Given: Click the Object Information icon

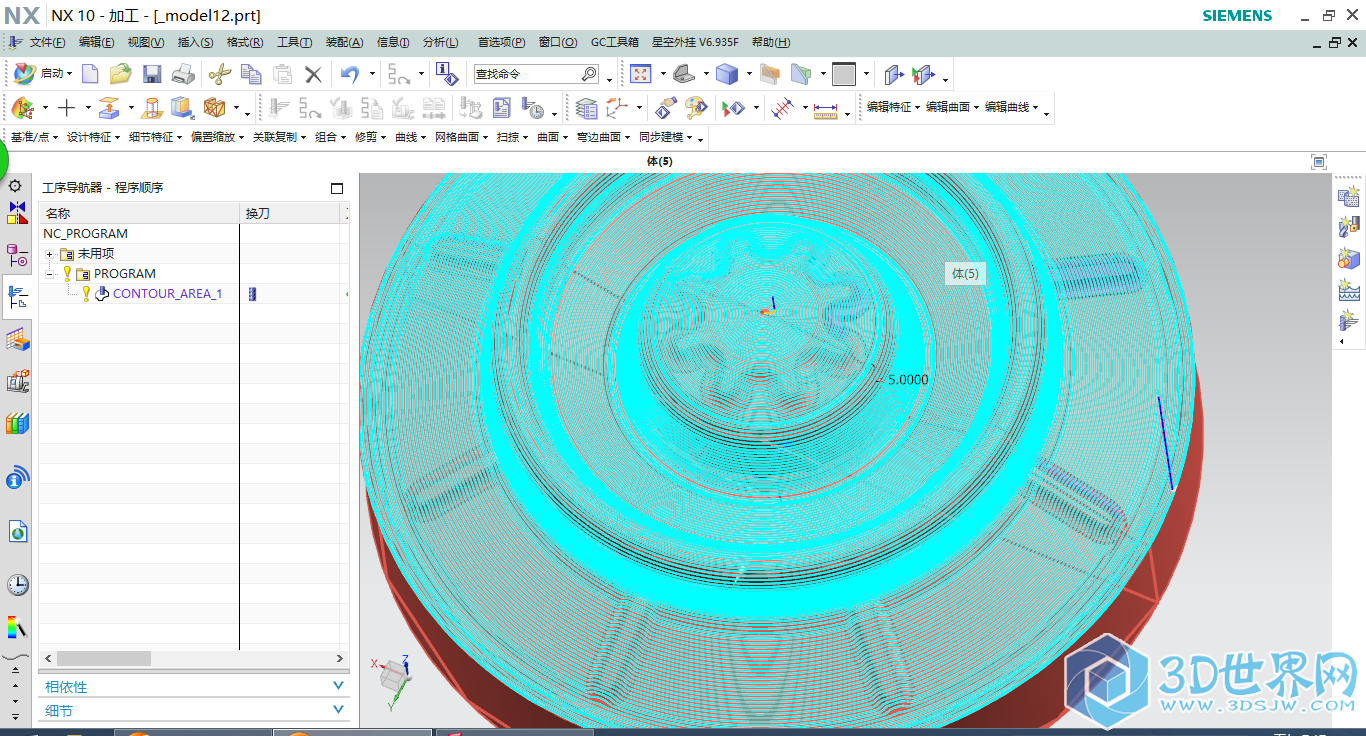Looking at the screenshot, I should 447,73.
